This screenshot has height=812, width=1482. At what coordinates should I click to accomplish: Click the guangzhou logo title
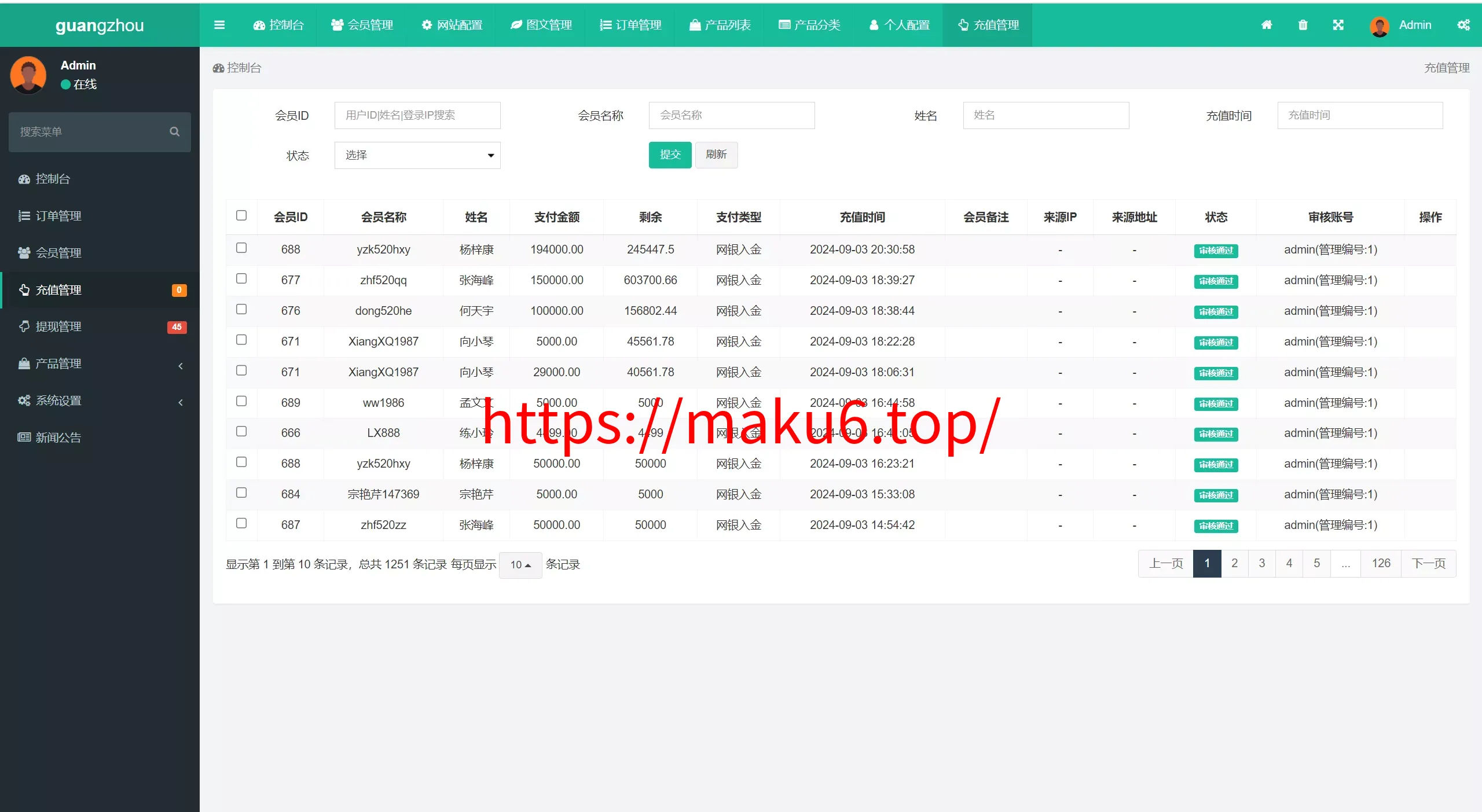(x=100, y=25)
